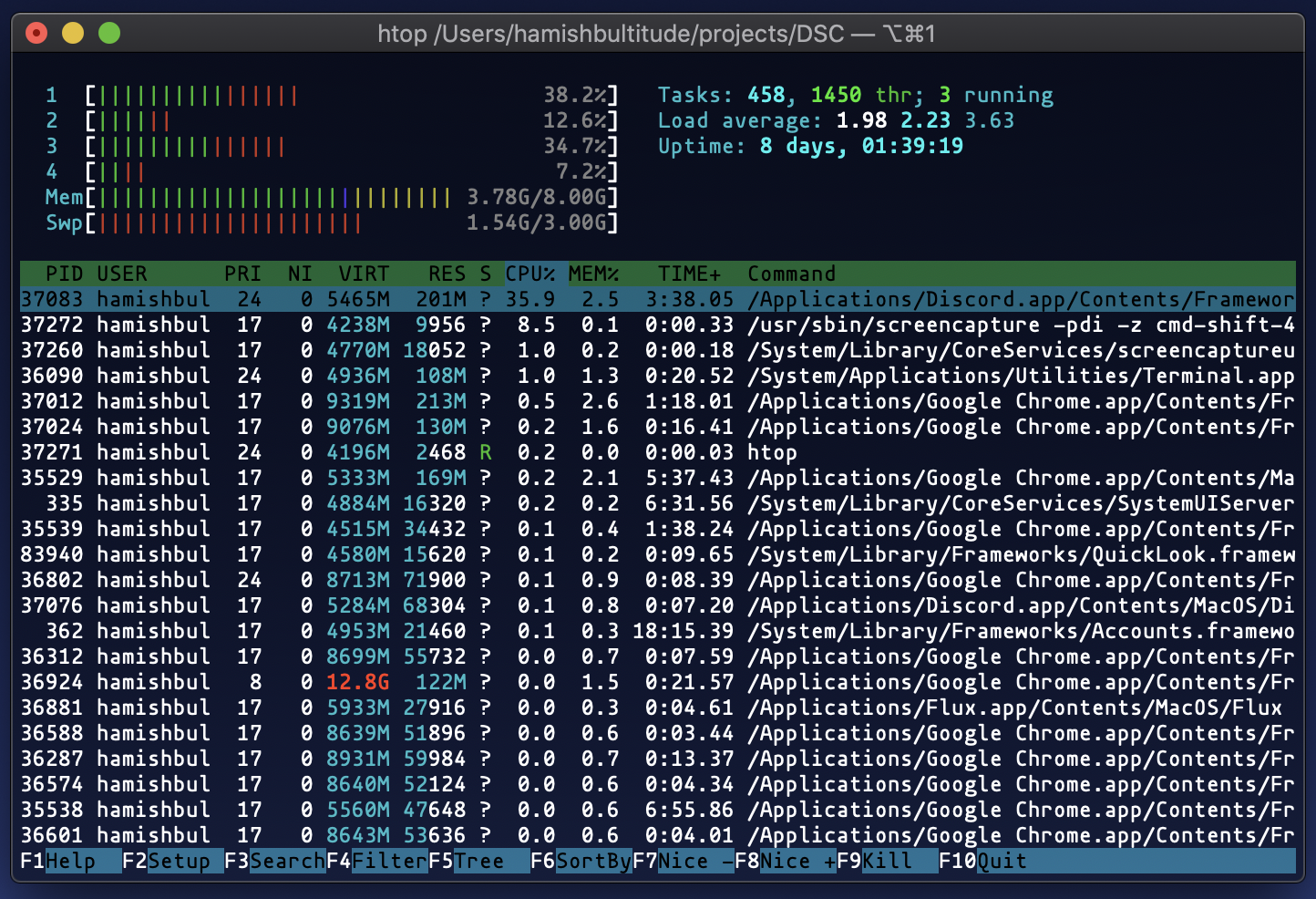Activate F3 Search in footer bar
This screenshot has height=899, width=1316.
[x=274, y=861]
